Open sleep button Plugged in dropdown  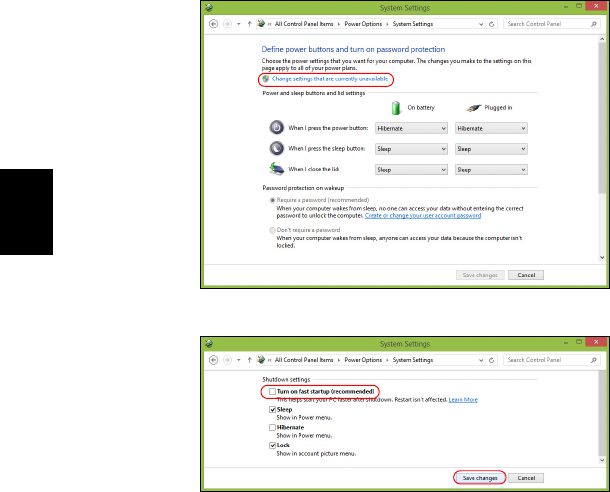(x=491, y=149)
